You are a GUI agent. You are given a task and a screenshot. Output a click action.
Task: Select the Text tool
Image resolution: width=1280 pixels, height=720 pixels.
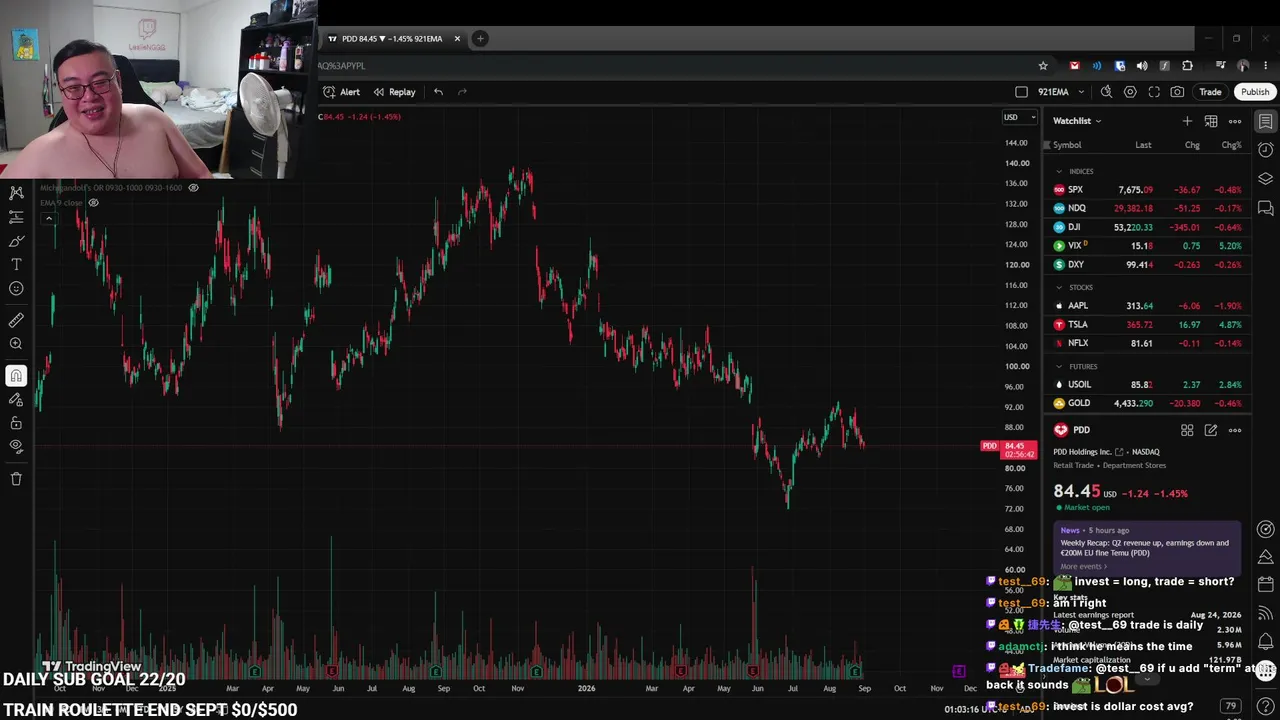tap(16, 264)
